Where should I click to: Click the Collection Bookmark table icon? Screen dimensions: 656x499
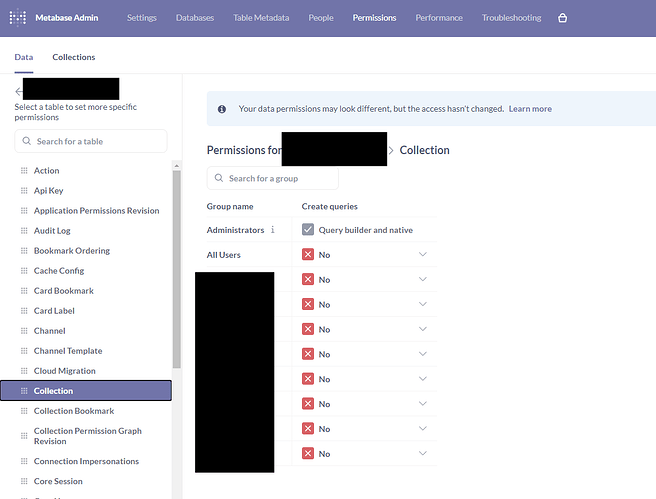(x=24, y=411)
